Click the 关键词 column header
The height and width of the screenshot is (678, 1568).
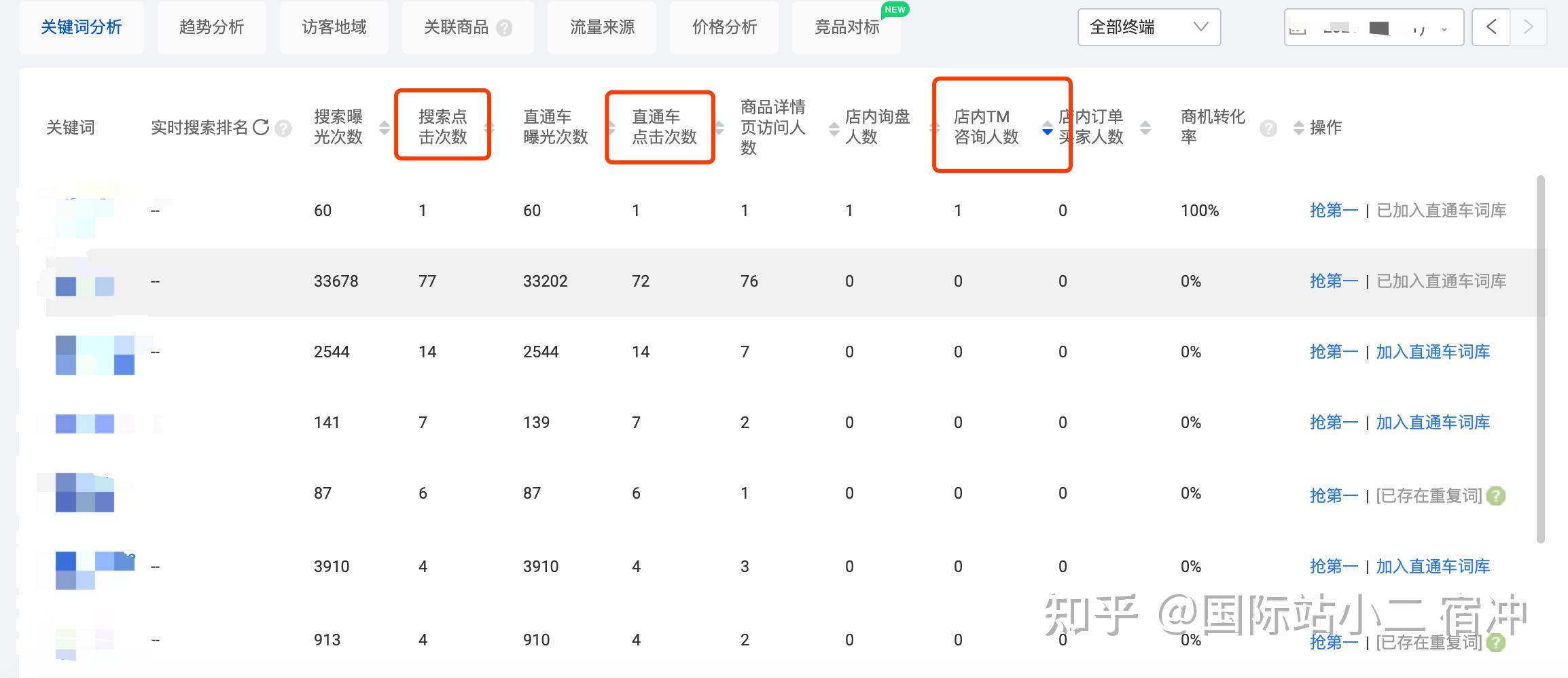coord(70,128)
